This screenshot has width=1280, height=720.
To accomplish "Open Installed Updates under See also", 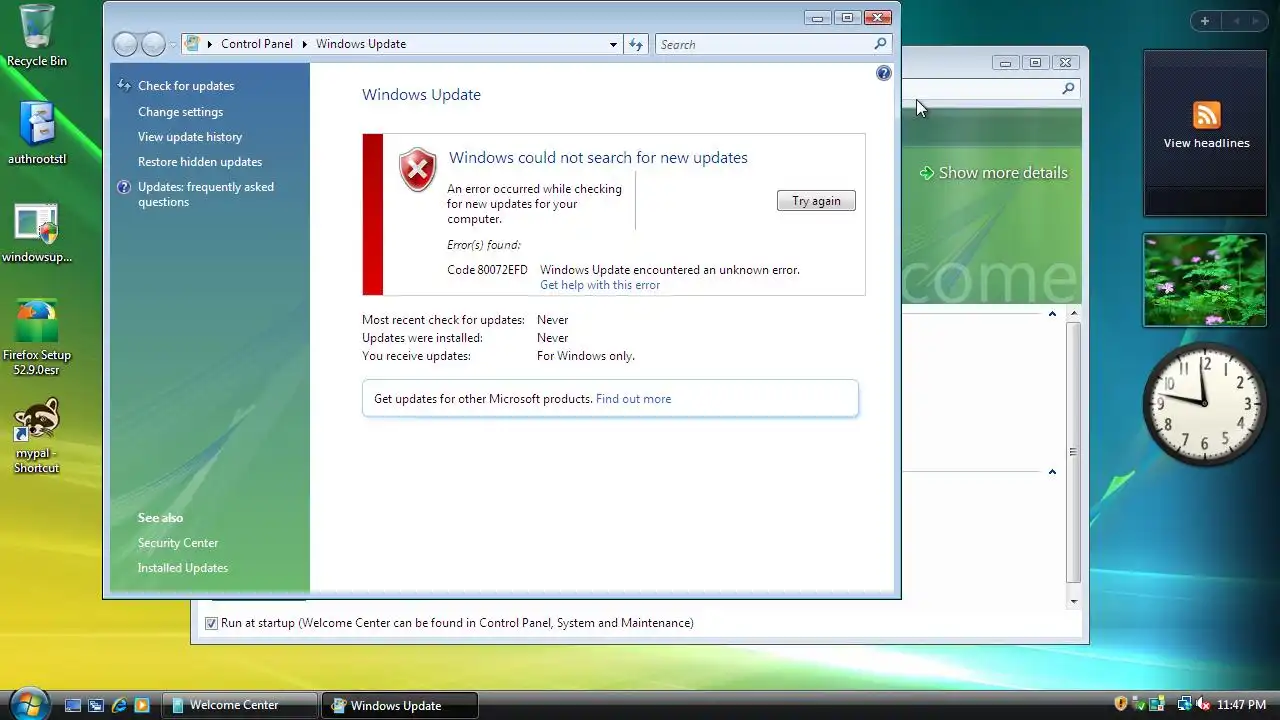I will point(183,568).
